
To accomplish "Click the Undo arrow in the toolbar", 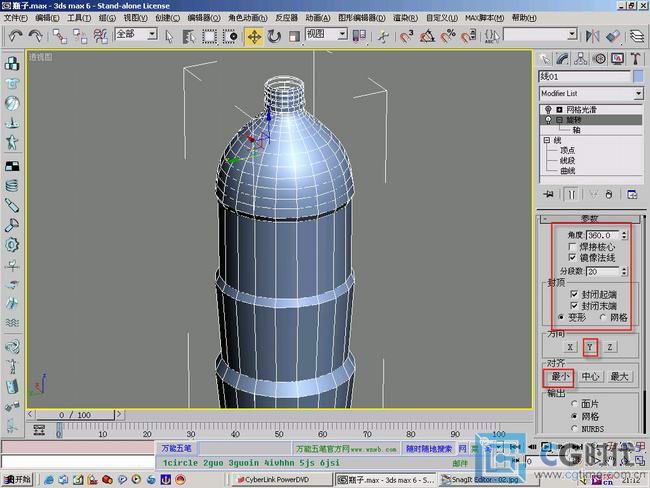I will [x=16, y=36].
